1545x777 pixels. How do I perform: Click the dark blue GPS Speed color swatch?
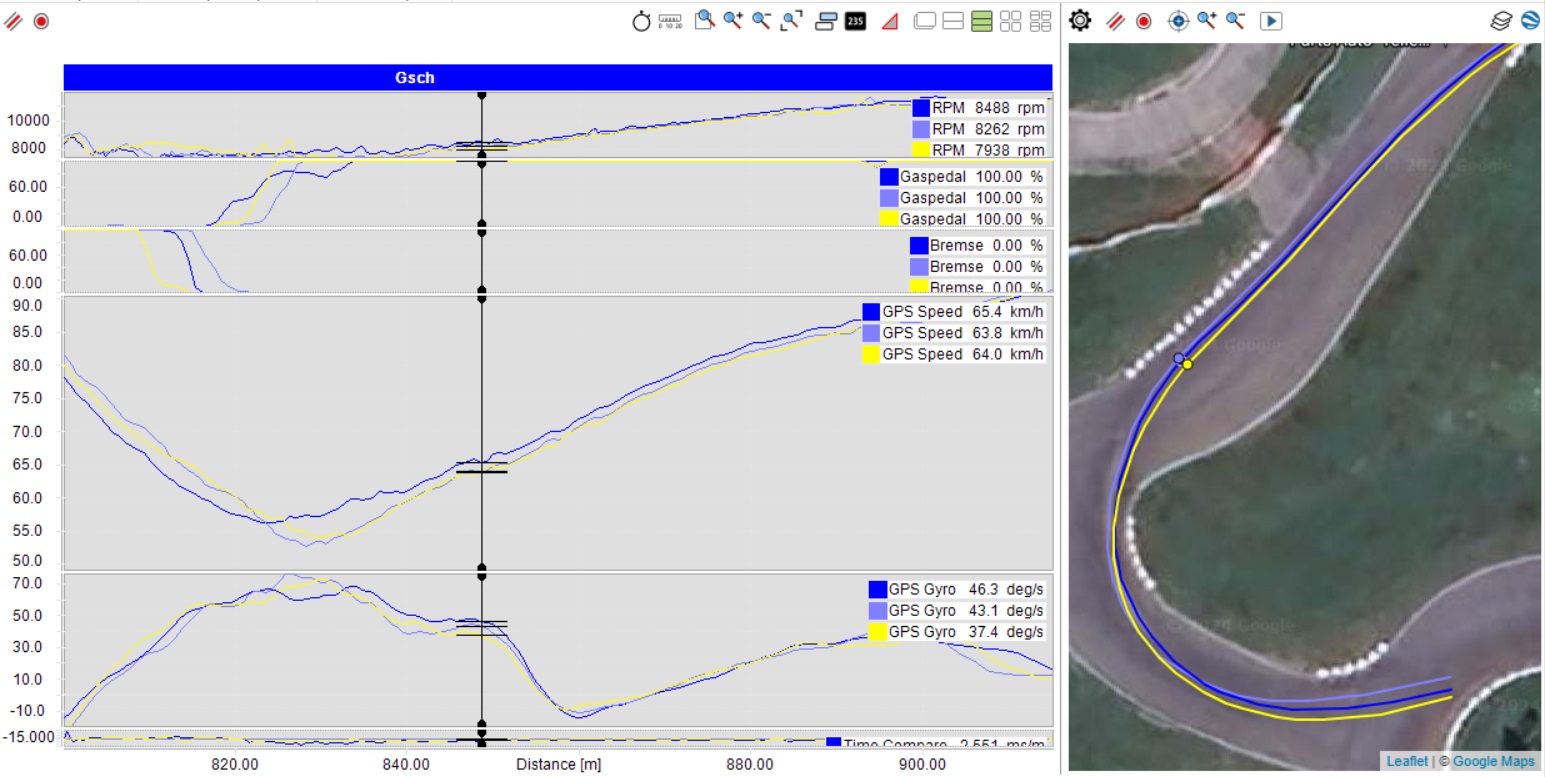click(871, 311)
